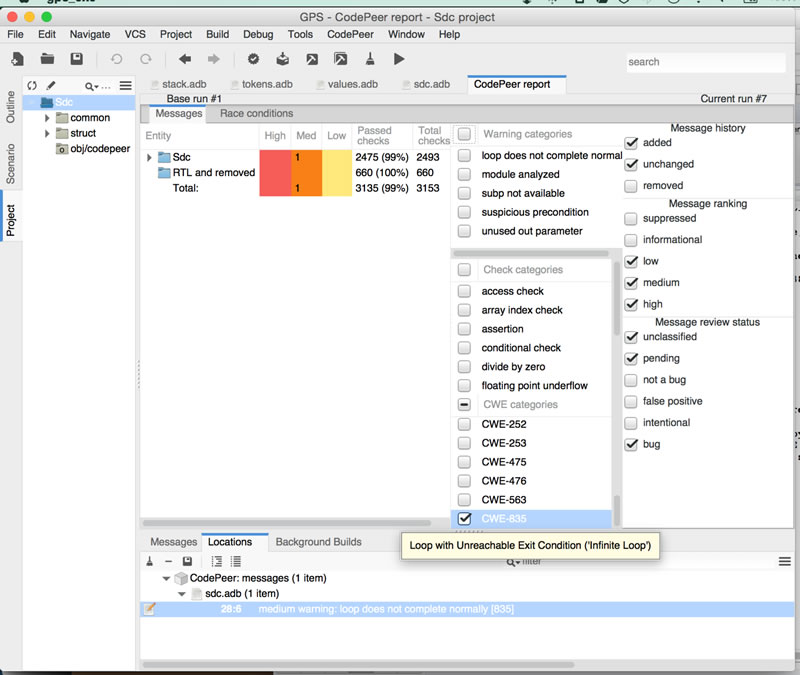
Task: Open the Navigate menu
Action: pyautogui.click(x=90, y=34)
